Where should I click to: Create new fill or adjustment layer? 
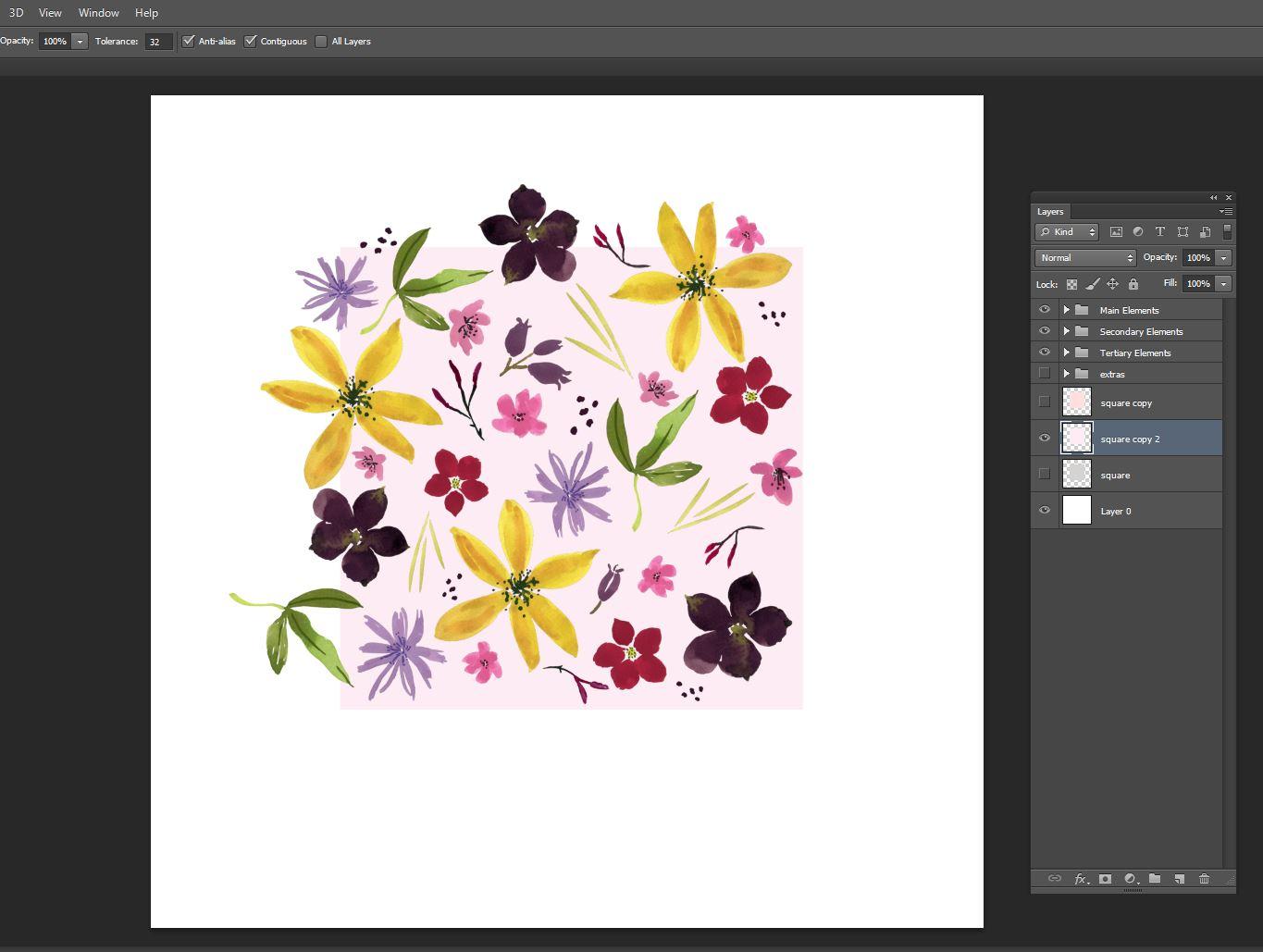[x=1130, y=879]
